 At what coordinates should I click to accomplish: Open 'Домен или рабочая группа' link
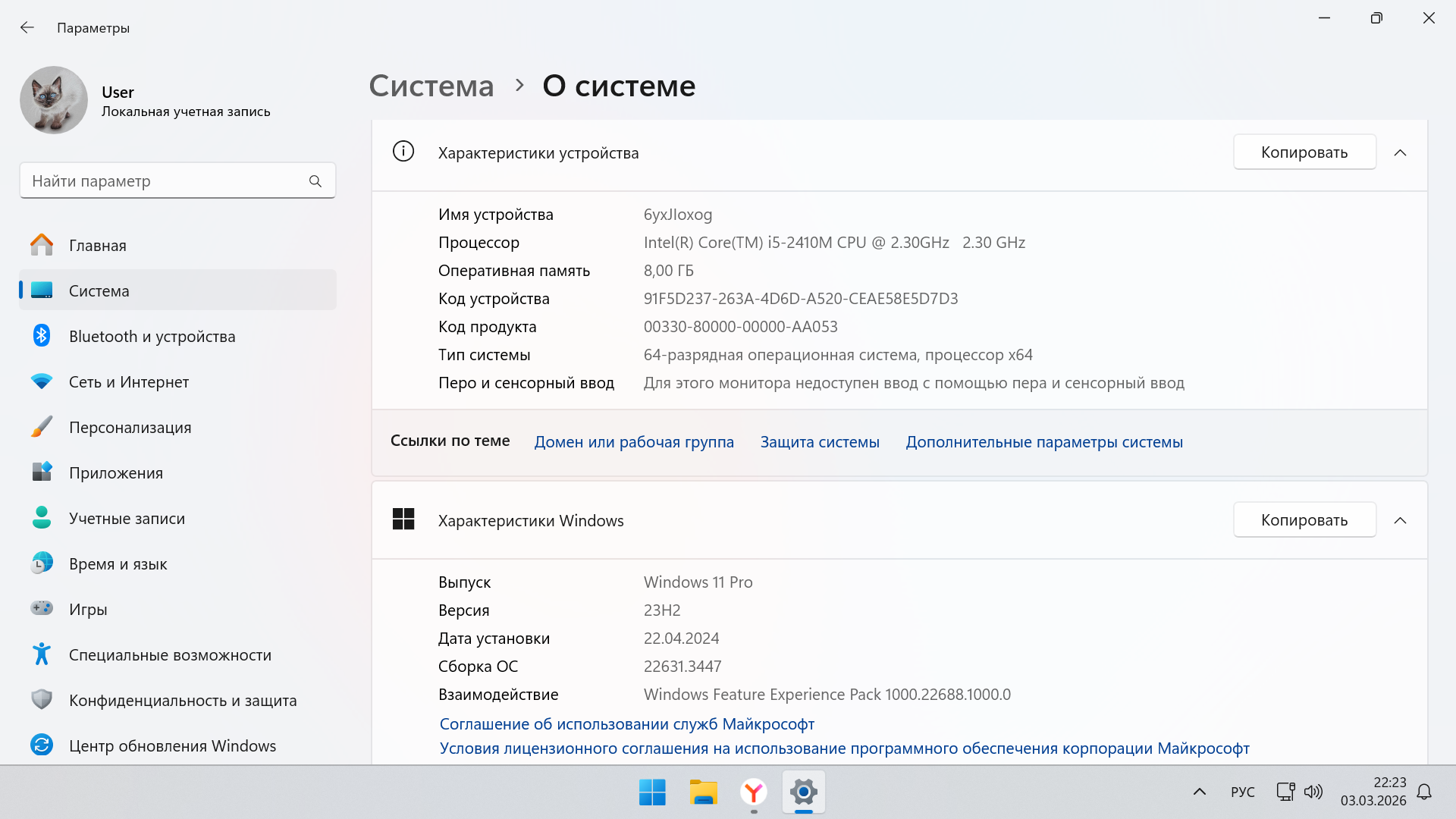[634, 442]
